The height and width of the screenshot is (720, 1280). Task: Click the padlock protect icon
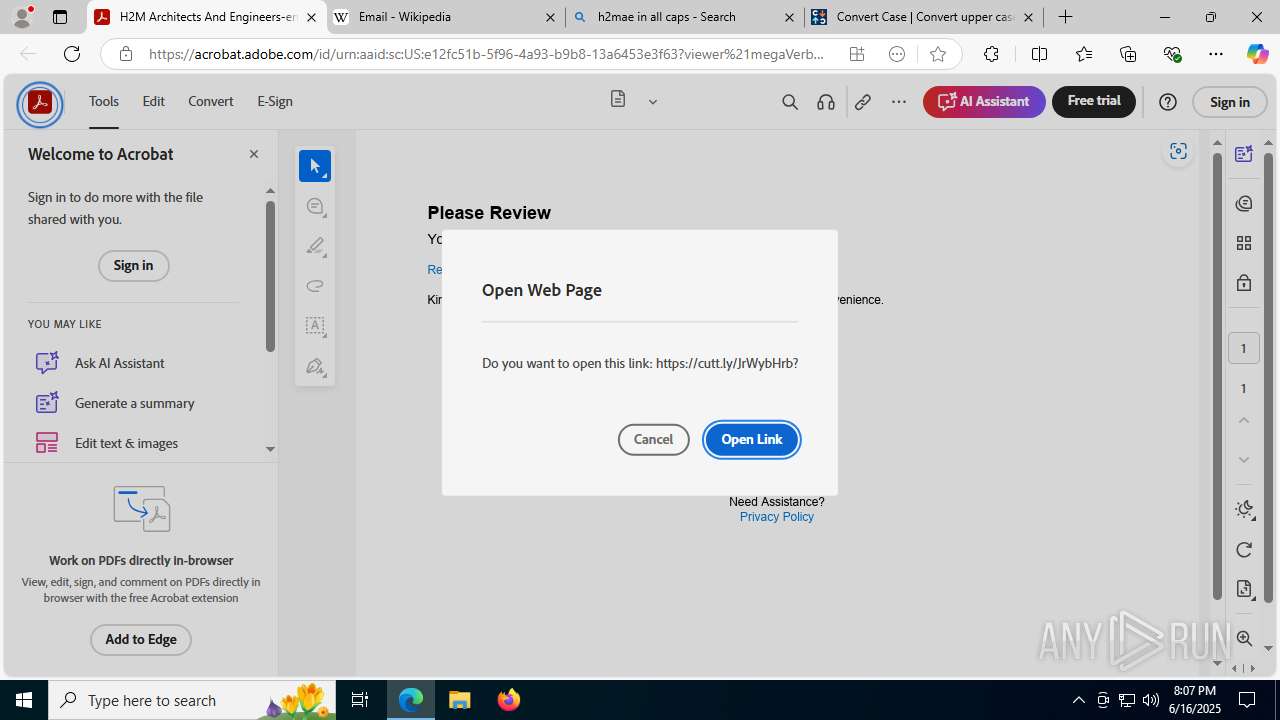click(x=1244, y=283)
